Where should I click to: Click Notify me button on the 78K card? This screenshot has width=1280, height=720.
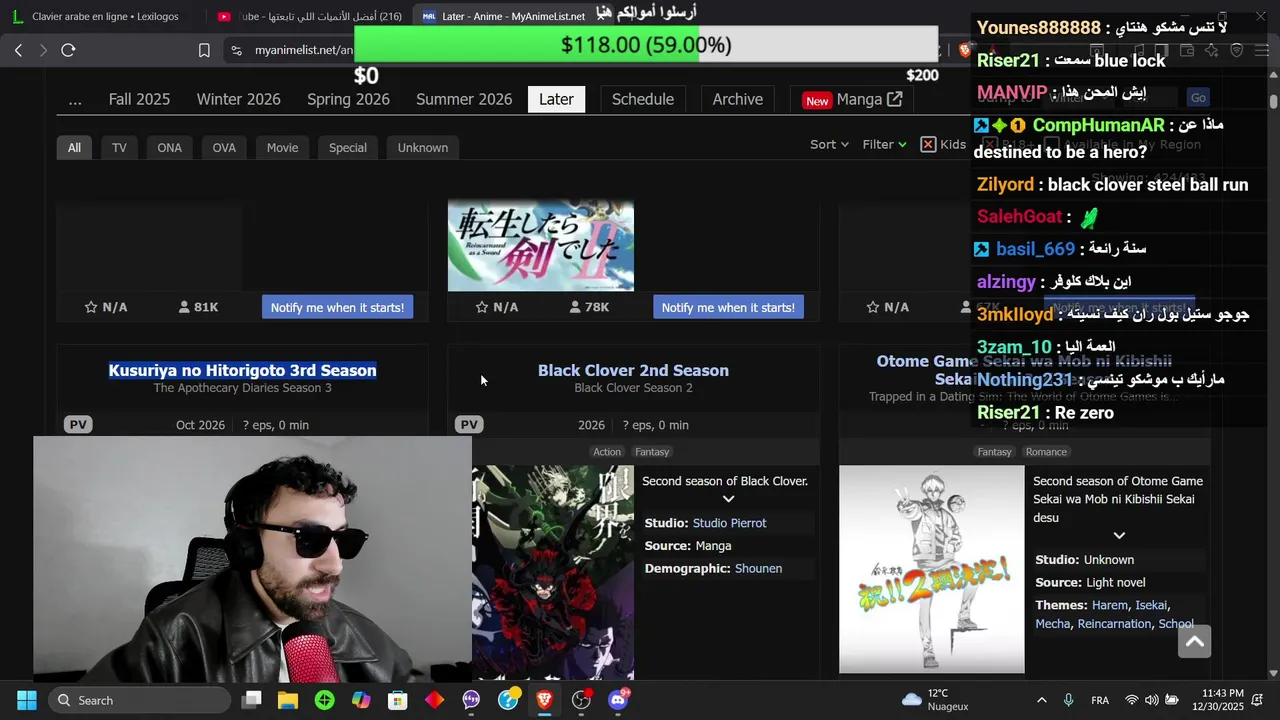pos(728,307)
